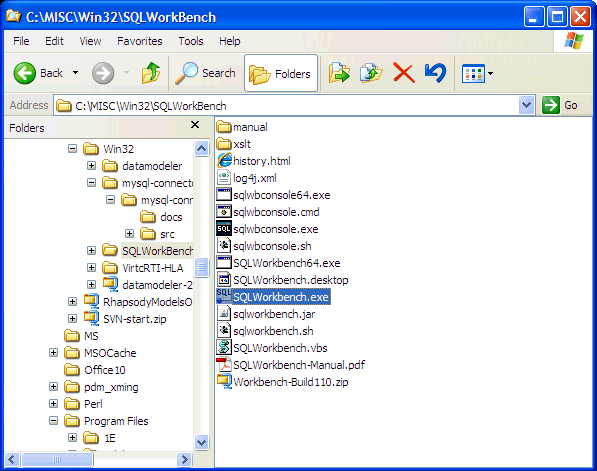Open the Help menu
The width and height of the screenshot is (597, 471).
click(230, 41)
